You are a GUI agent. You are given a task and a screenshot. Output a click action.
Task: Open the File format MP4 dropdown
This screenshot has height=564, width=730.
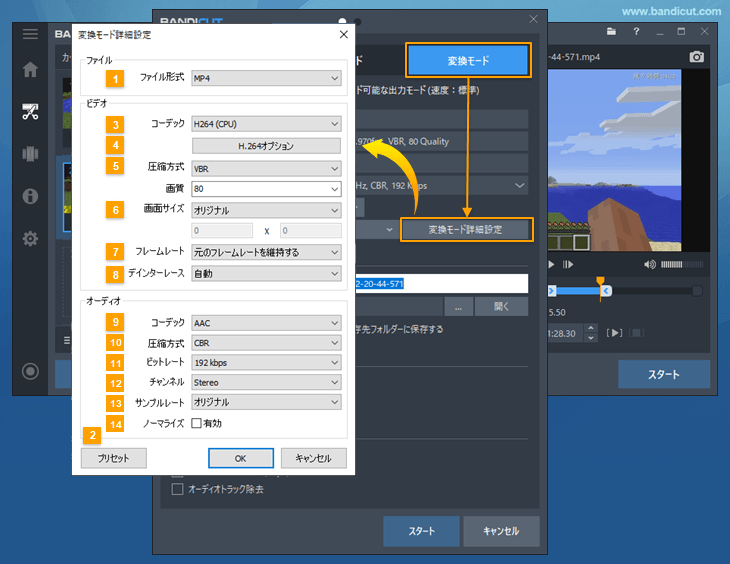266,78
